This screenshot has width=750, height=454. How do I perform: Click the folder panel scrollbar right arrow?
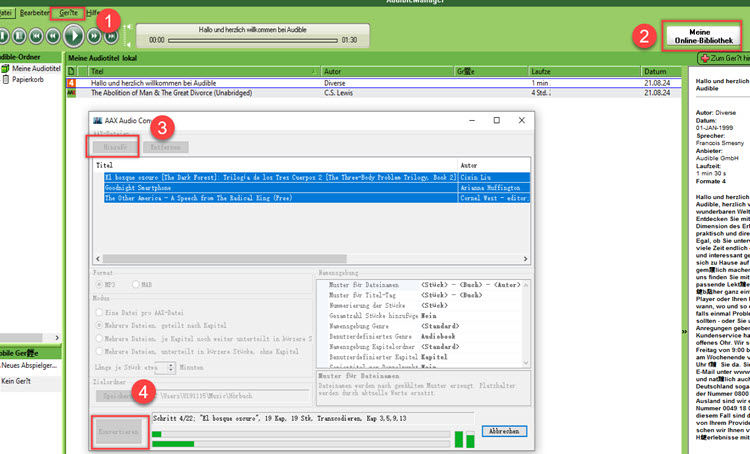coord(57,338)
